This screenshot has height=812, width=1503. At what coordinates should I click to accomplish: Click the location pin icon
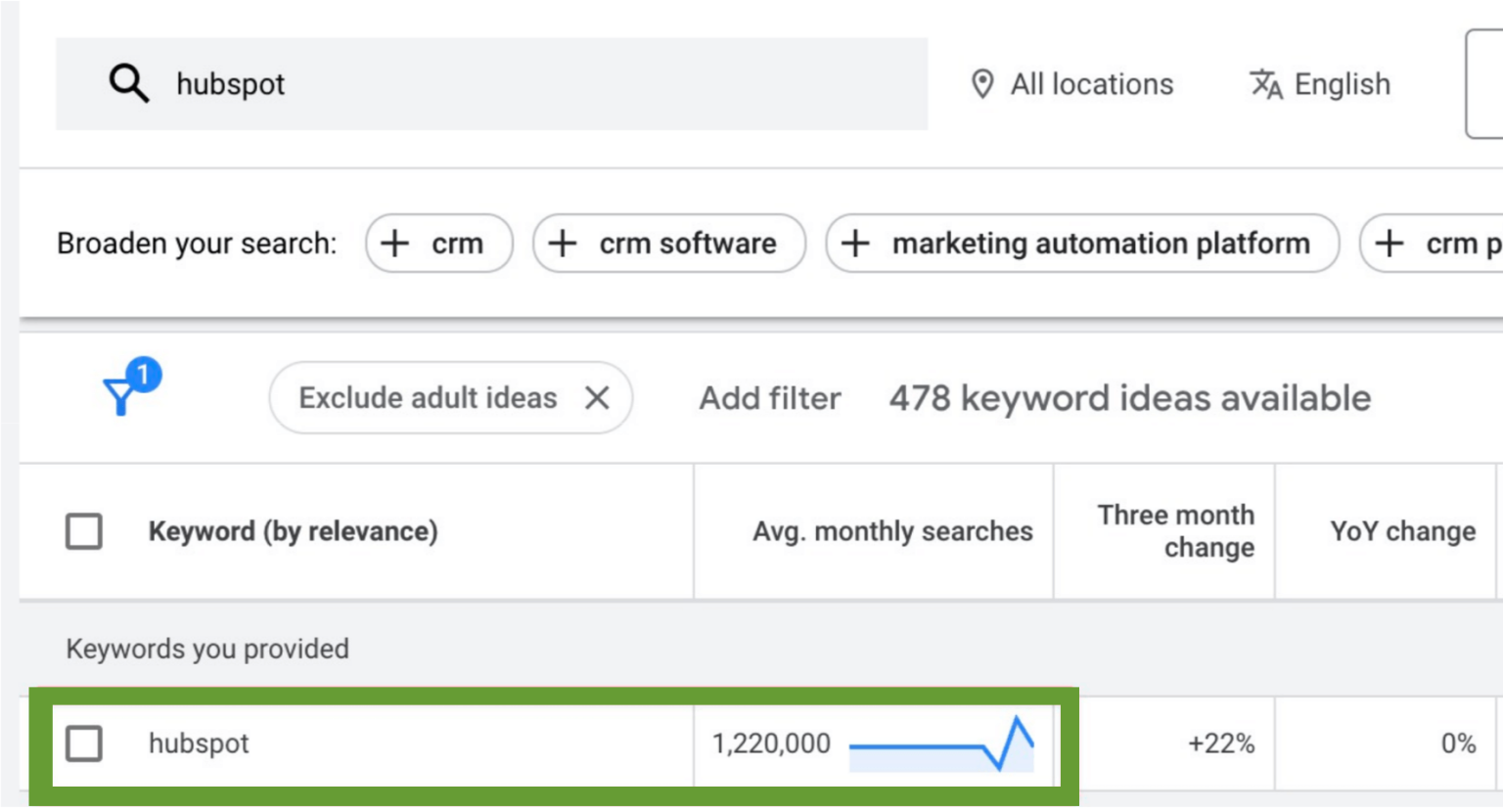[x=983, y=84]
